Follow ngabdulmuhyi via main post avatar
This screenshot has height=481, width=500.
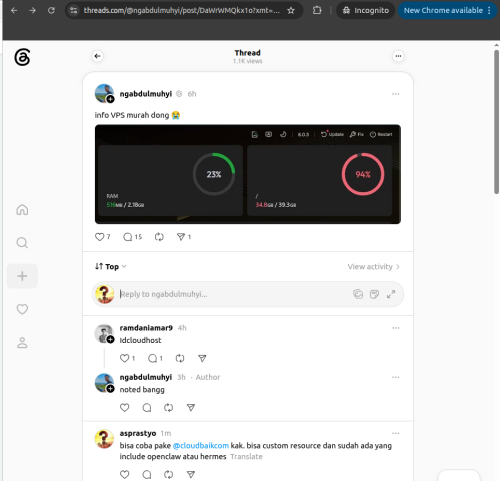(x=110, y=99)
